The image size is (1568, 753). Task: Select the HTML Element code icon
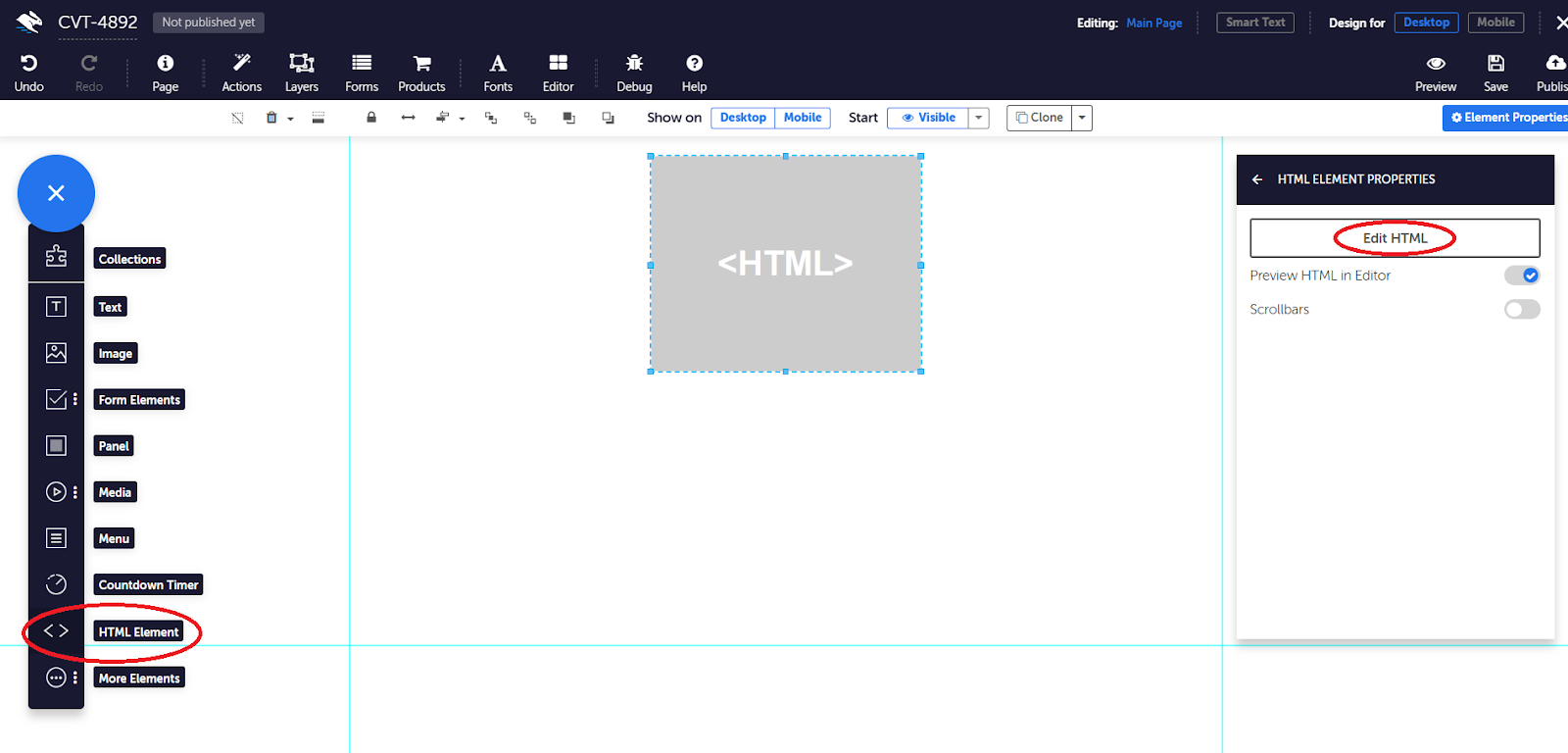coord(56,631)
